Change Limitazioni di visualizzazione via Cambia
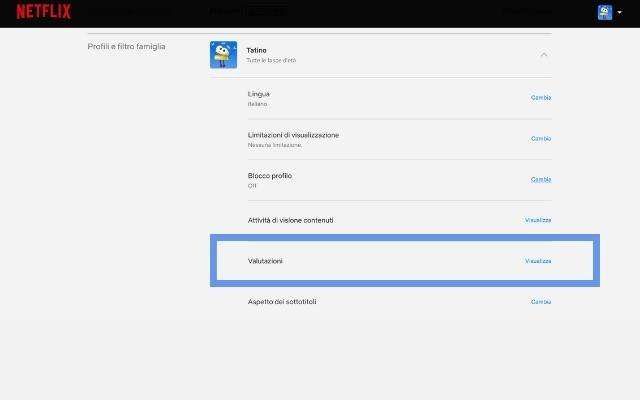The image size is (640, 400). tap(540, 139)
